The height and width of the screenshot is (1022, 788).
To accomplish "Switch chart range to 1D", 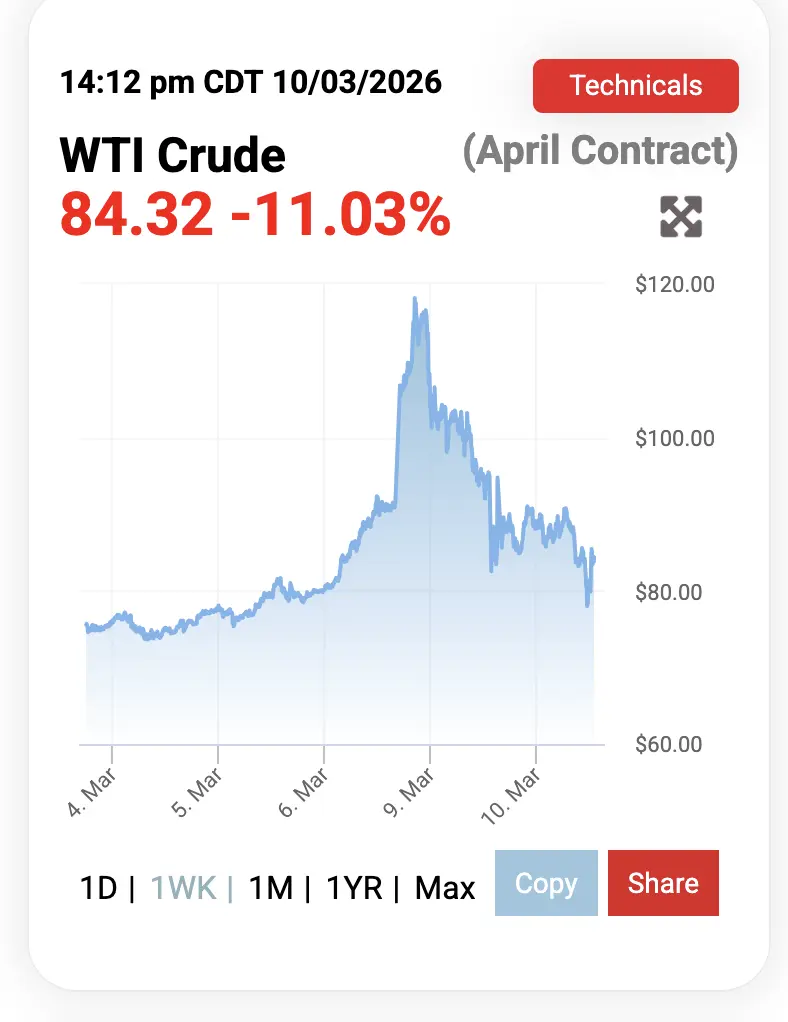I will [x=98, y=887].
